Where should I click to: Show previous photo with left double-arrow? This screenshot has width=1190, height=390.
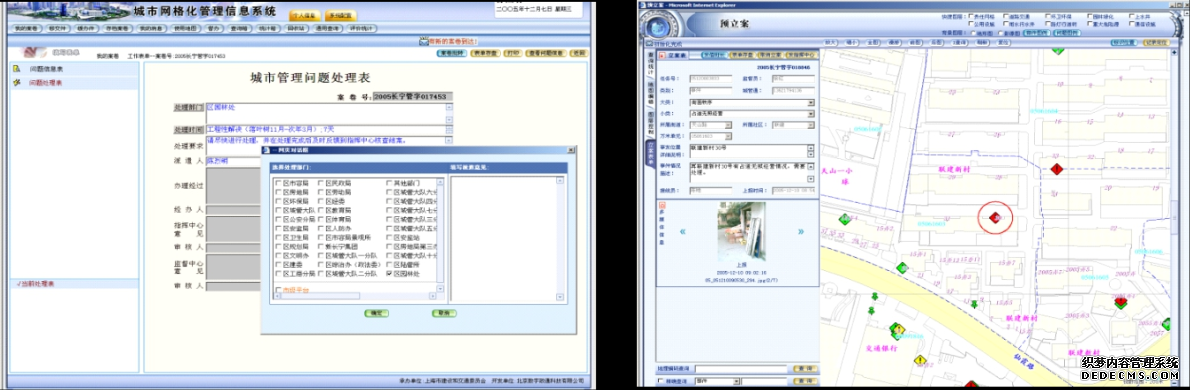pyautogui.click(x=682, y=232)
